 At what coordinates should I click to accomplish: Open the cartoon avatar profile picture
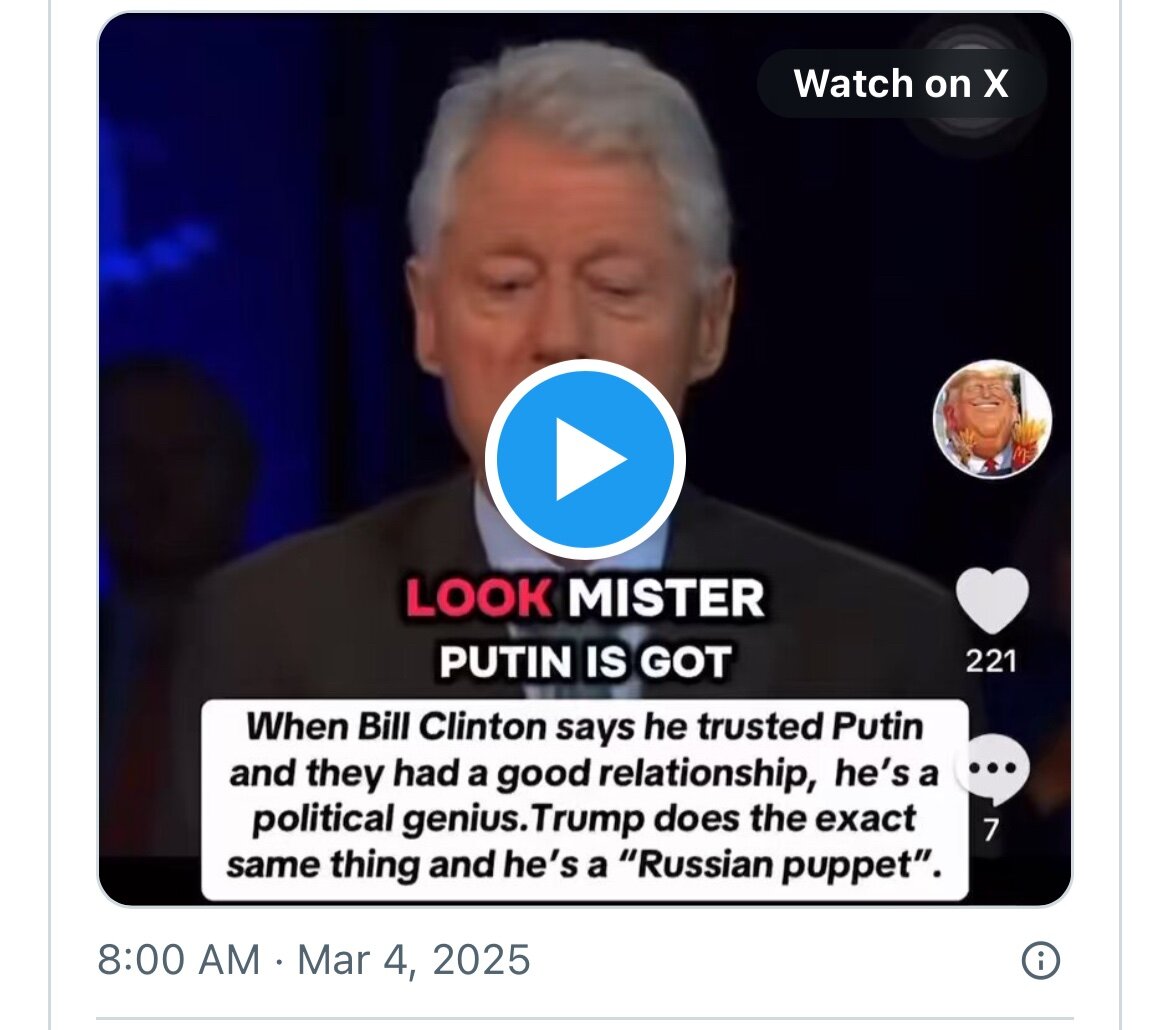[992, 418]
